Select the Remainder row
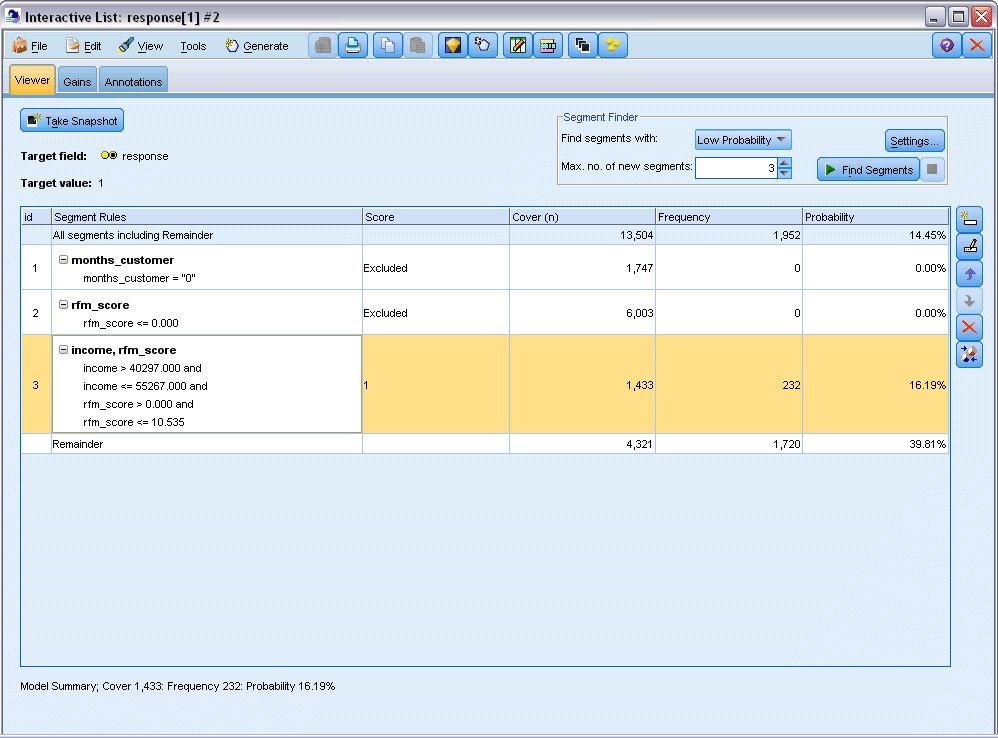998x738 pixels. pos(484,444)
